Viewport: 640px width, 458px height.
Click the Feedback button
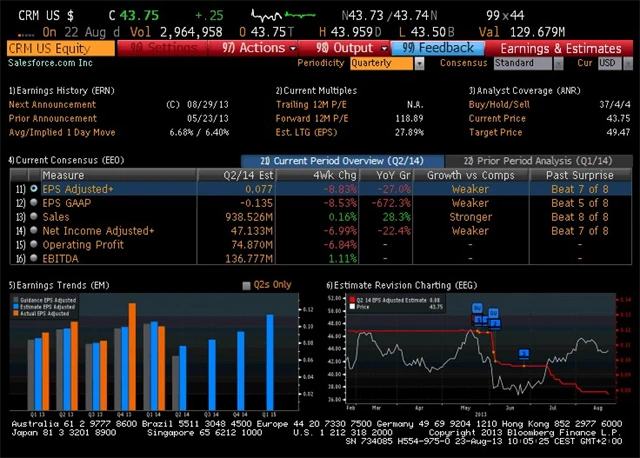coord(439,47)
